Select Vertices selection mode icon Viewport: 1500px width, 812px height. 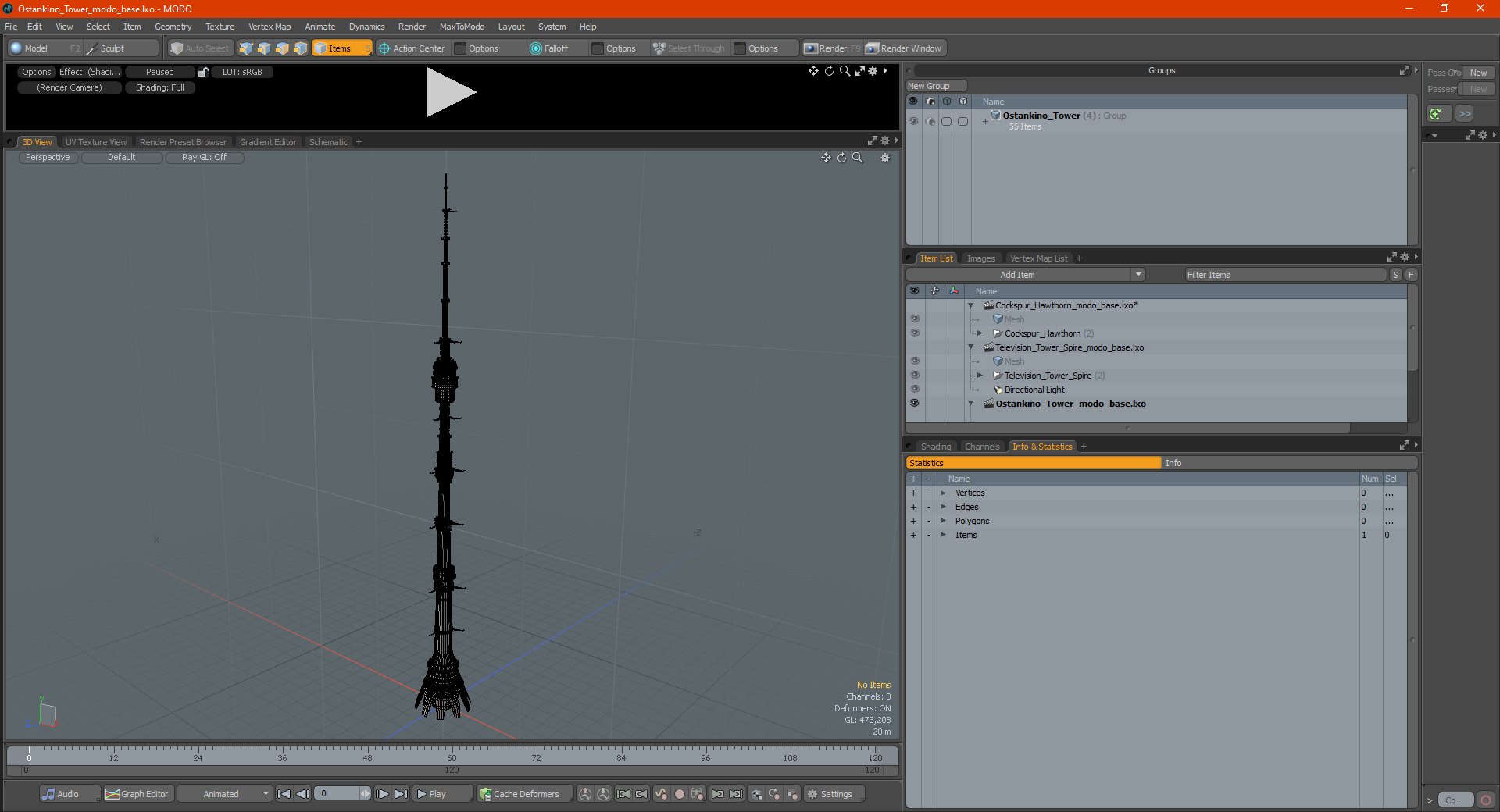click(x=246, y=48)
